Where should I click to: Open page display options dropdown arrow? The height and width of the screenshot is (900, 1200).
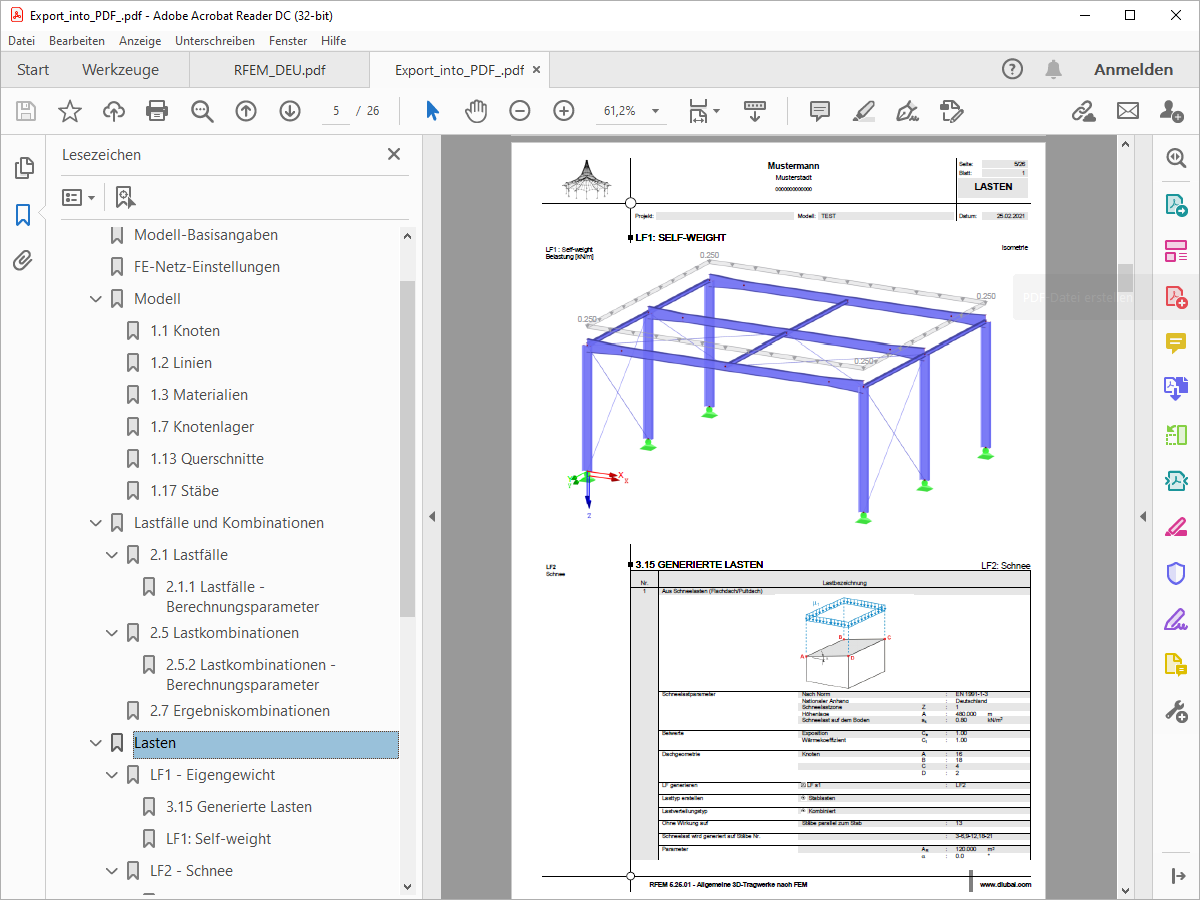(x=717, y=111)
